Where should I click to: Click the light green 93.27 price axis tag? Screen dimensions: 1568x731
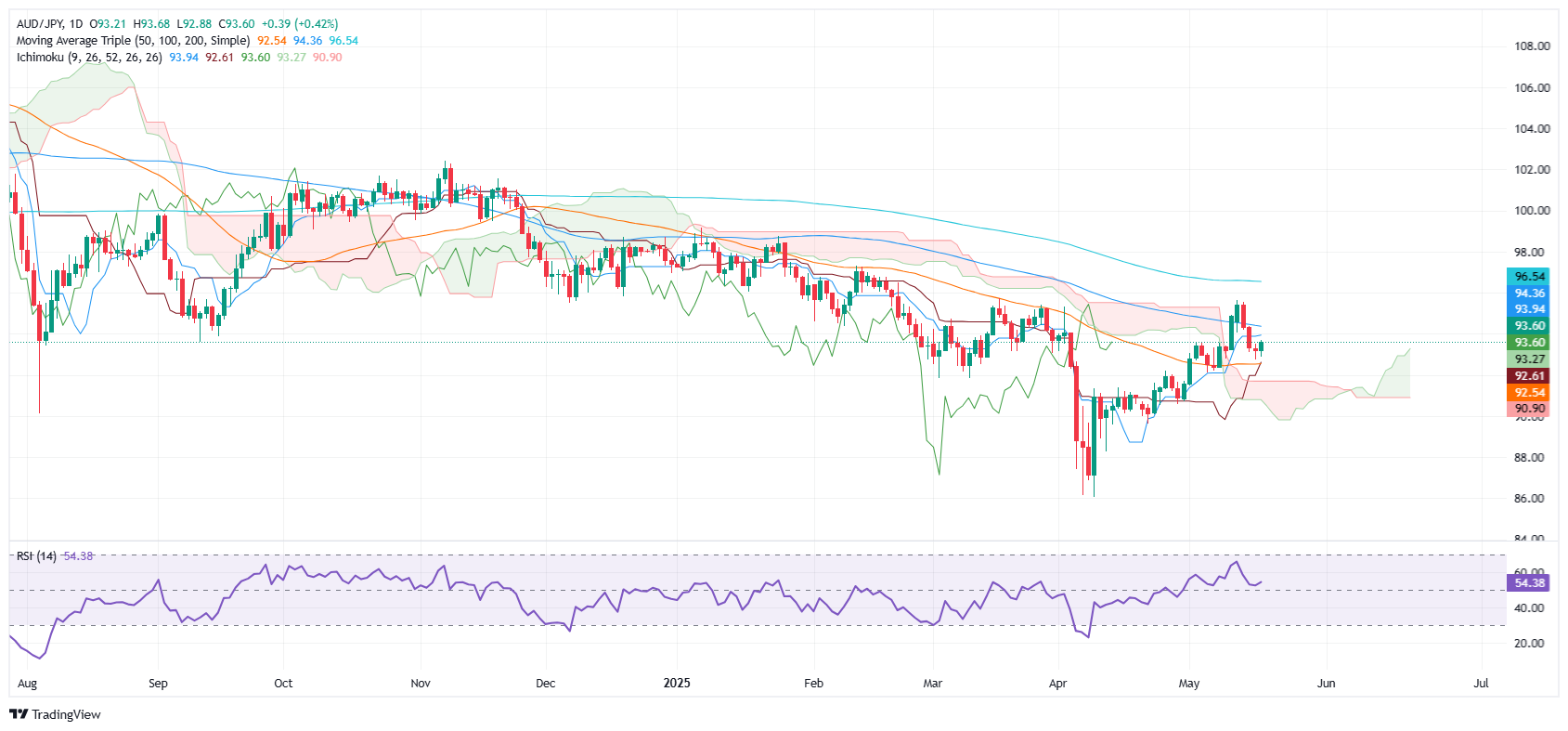tap(1529, 359)
